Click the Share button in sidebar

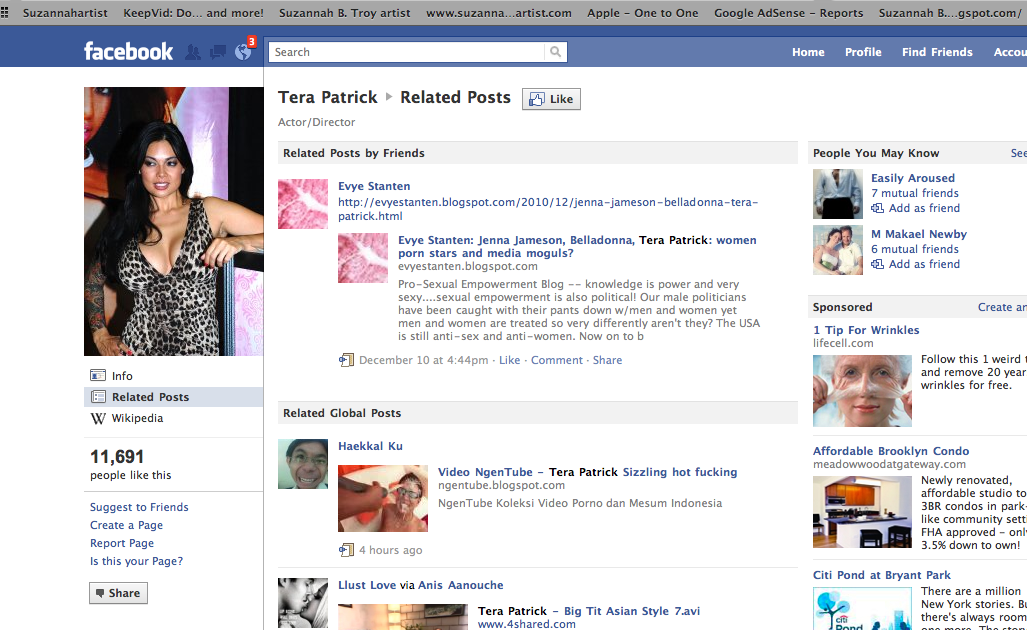click(x=118, y=593)
